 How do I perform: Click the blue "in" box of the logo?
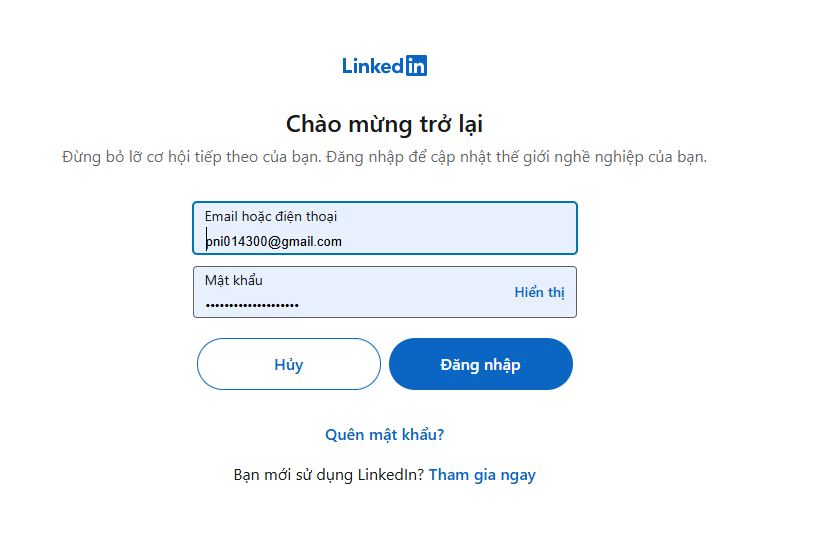416,66
